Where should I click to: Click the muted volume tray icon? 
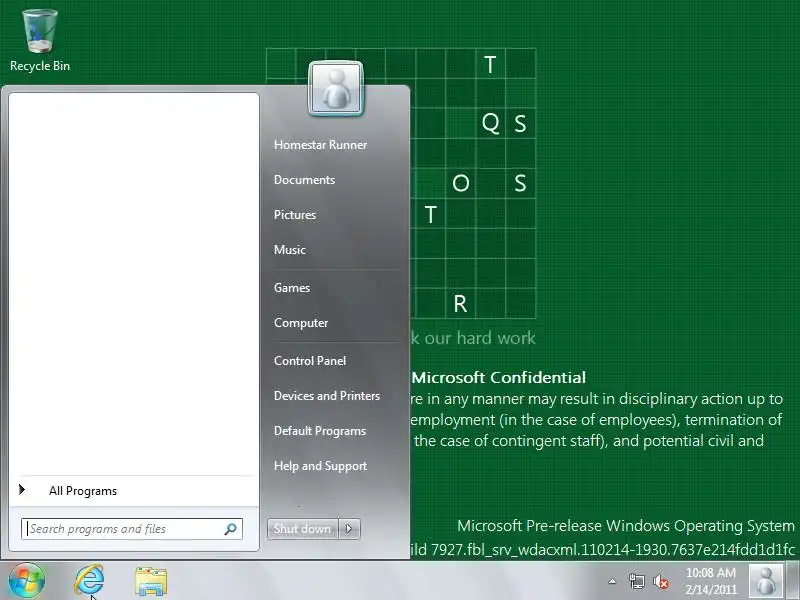pyautogui.click(x=661, y=581)
